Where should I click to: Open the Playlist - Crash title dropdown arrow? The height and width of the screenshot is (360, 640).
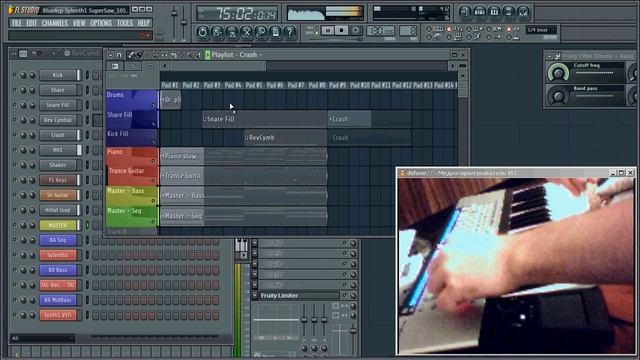(261, 55)
